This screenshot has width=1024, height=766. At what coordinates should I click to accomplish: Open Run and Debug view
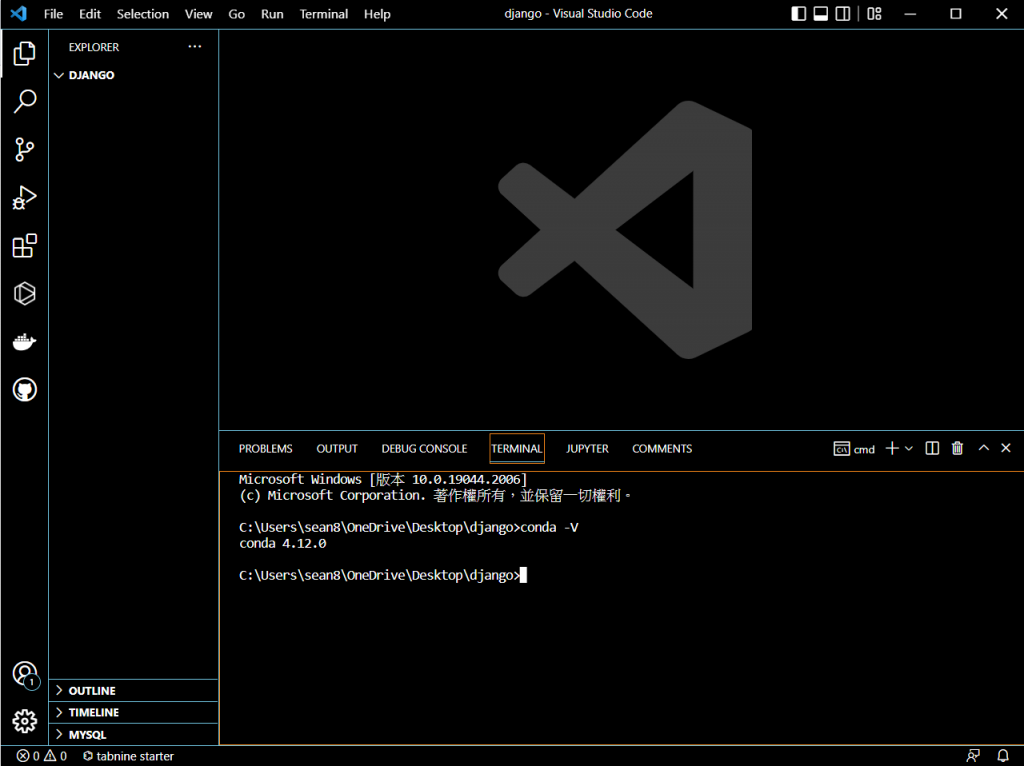24,197
